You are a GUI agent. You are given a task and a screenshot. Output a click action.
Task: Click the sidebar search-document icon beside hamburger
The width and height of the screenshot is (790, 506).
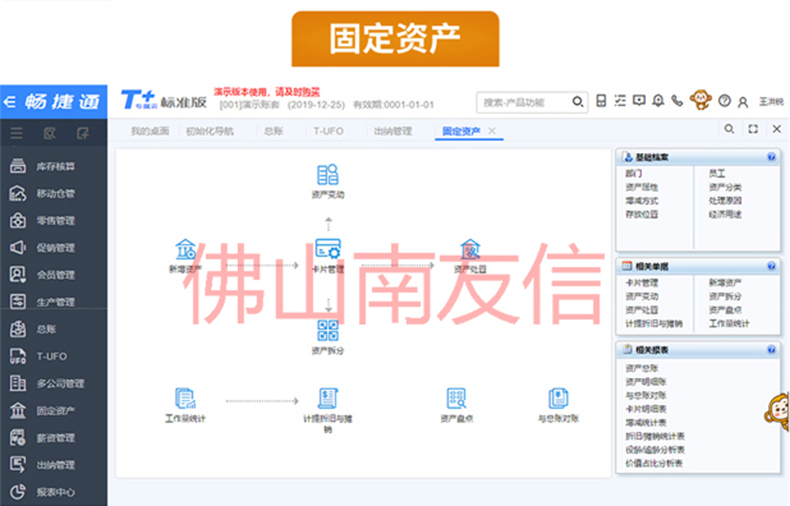point(49,133)
